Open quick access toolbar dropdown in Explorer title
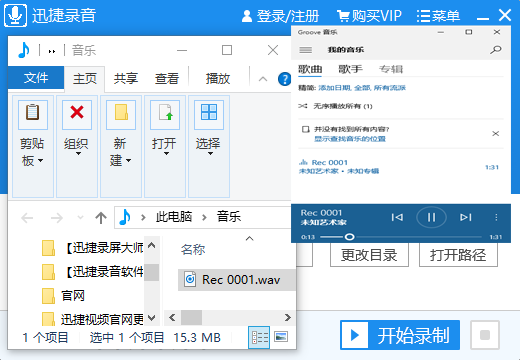This screenshot has width=520, height=360. (x=52, y=51)
